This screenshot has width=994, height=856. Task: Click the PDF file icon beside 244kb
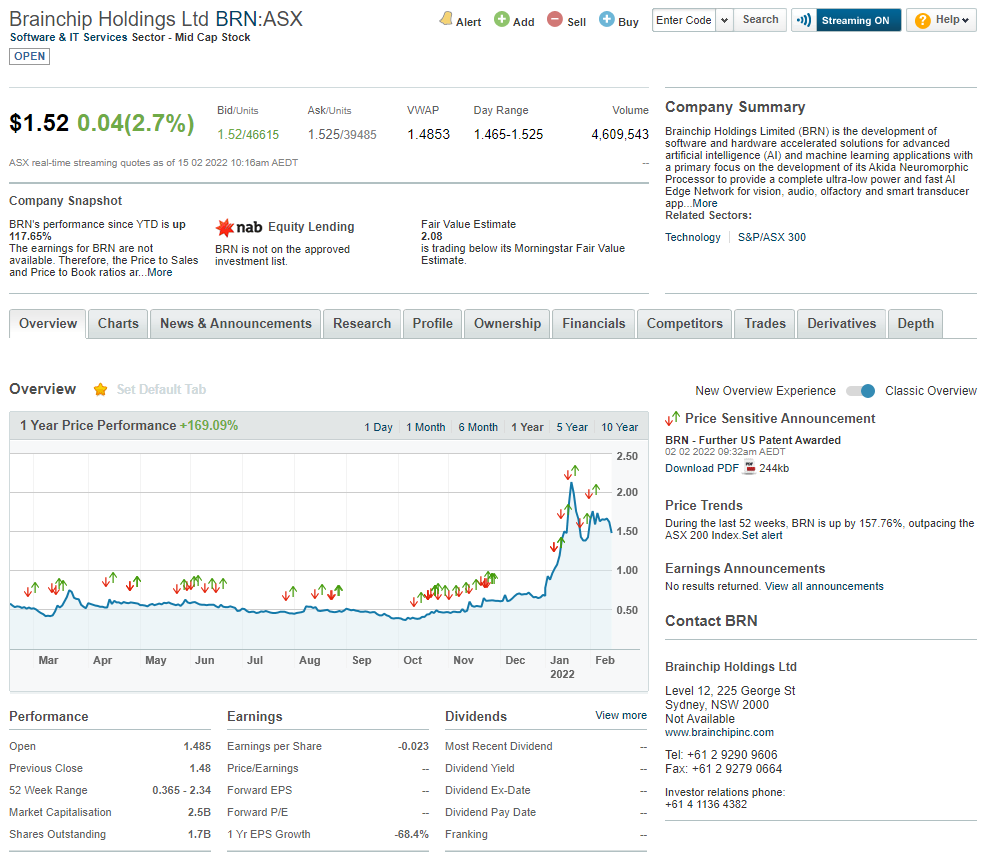(x=749, y=468)
